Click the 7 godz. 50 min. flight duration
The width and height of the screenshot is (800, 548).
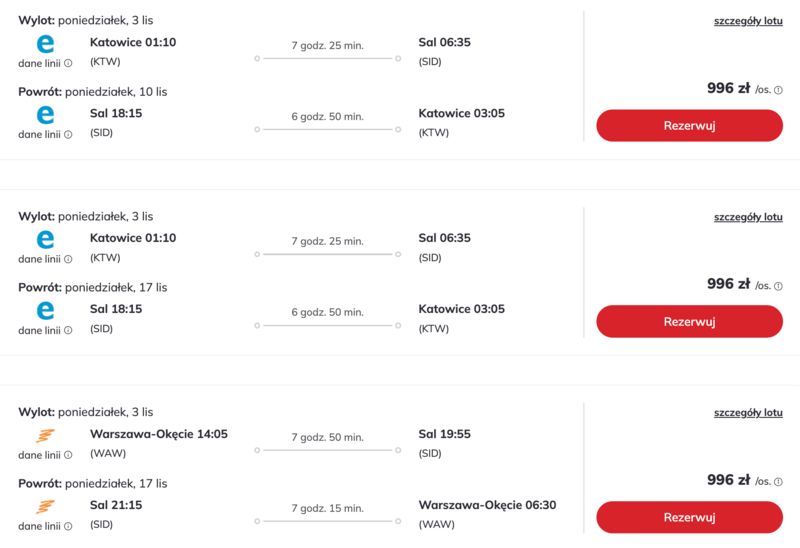pos(327,437)
